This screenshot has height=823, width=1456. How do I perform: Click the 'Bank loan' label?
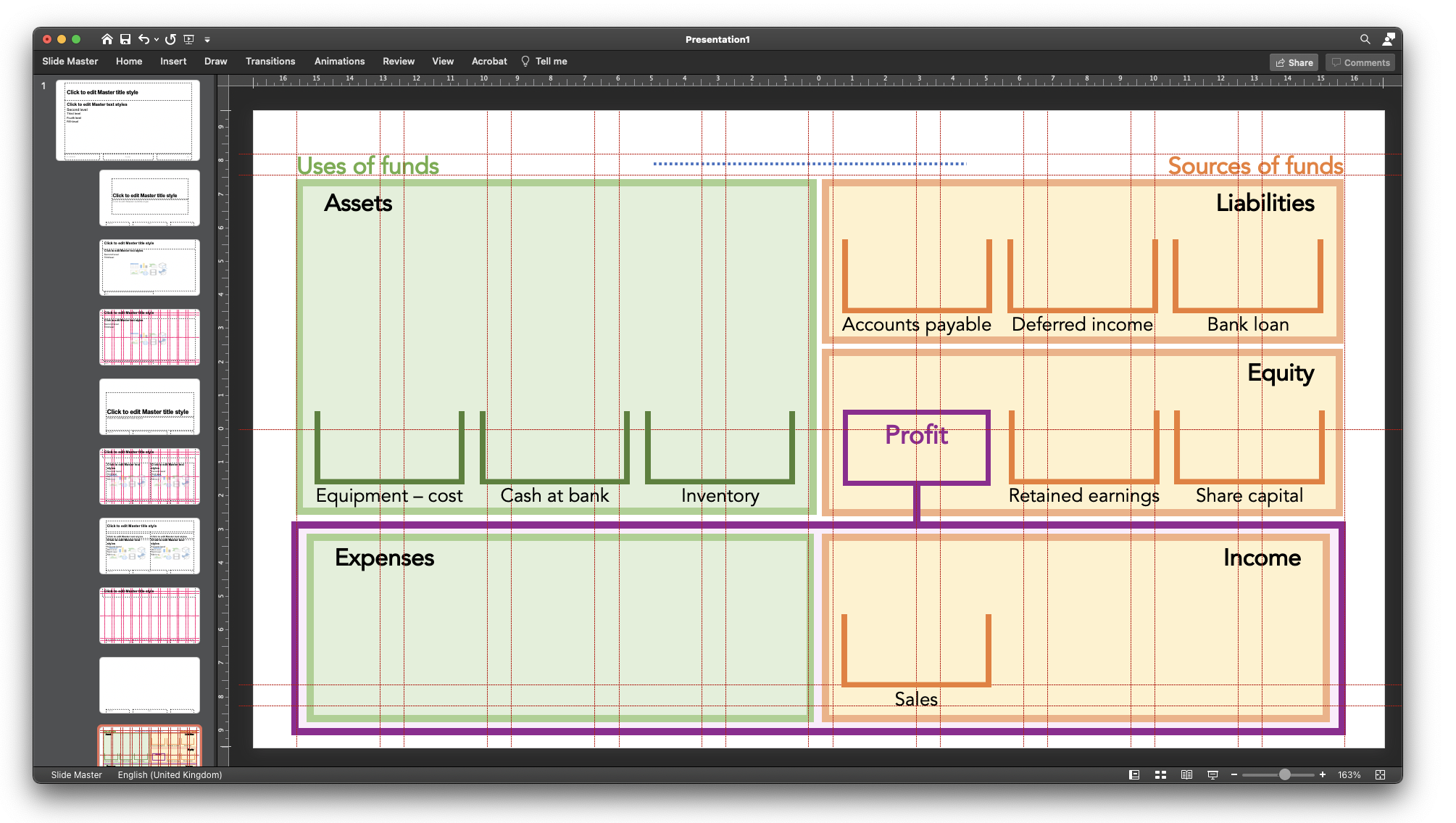click(1248, 325)
